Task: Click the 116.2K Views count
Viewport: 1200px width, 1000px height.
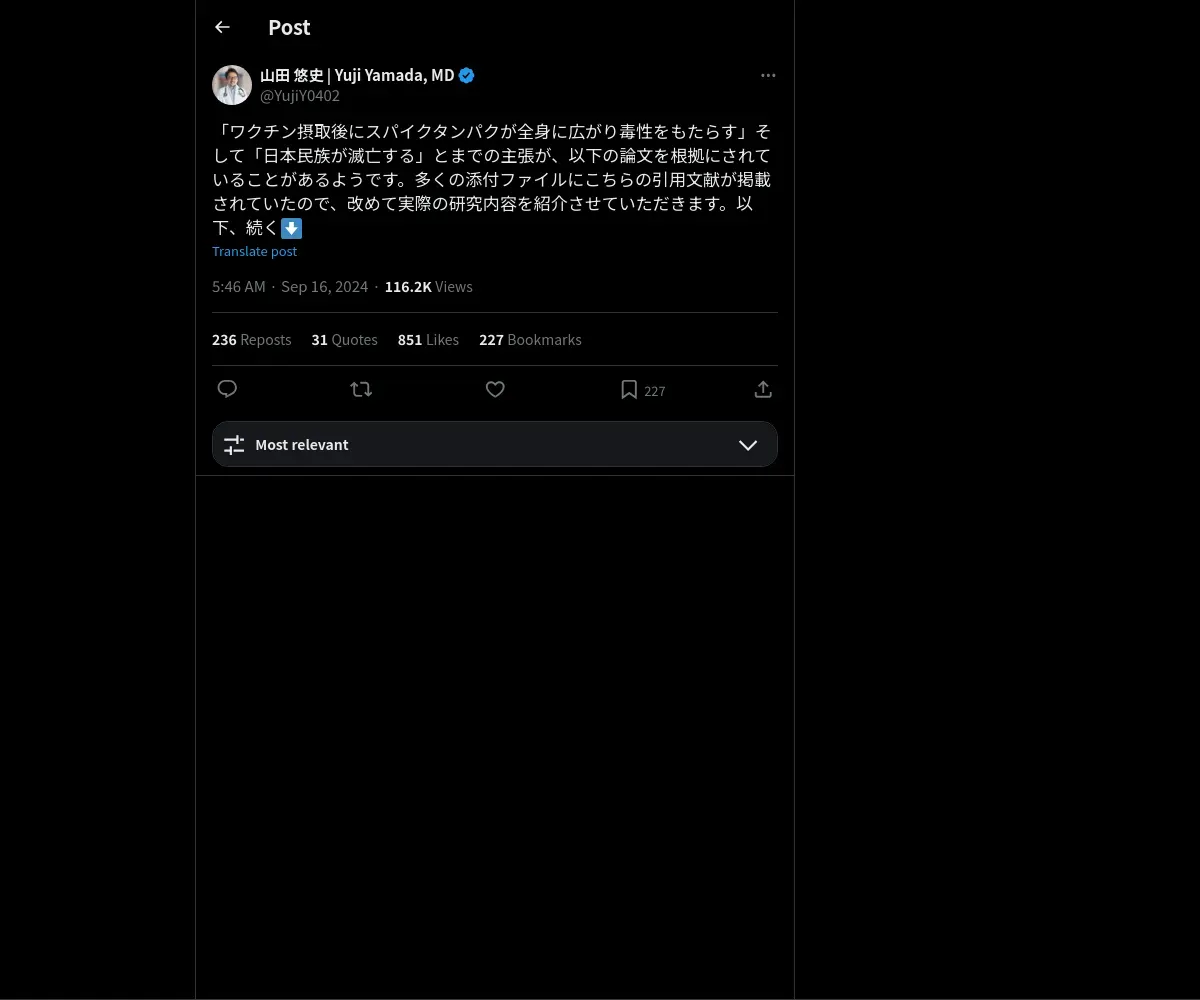Action: [x=428, y=287]
